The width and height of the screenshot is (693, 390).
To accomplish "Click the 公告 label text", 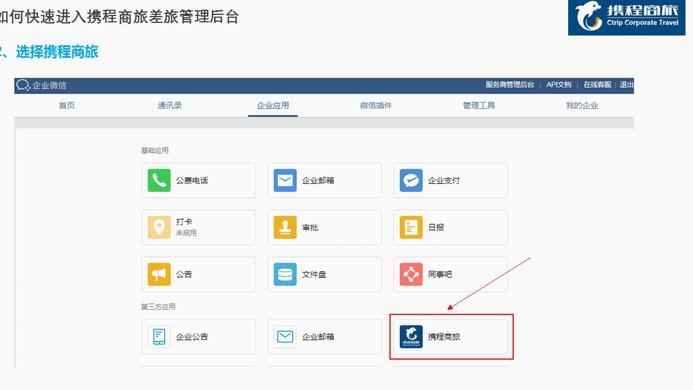I will (x=184, y=274).
